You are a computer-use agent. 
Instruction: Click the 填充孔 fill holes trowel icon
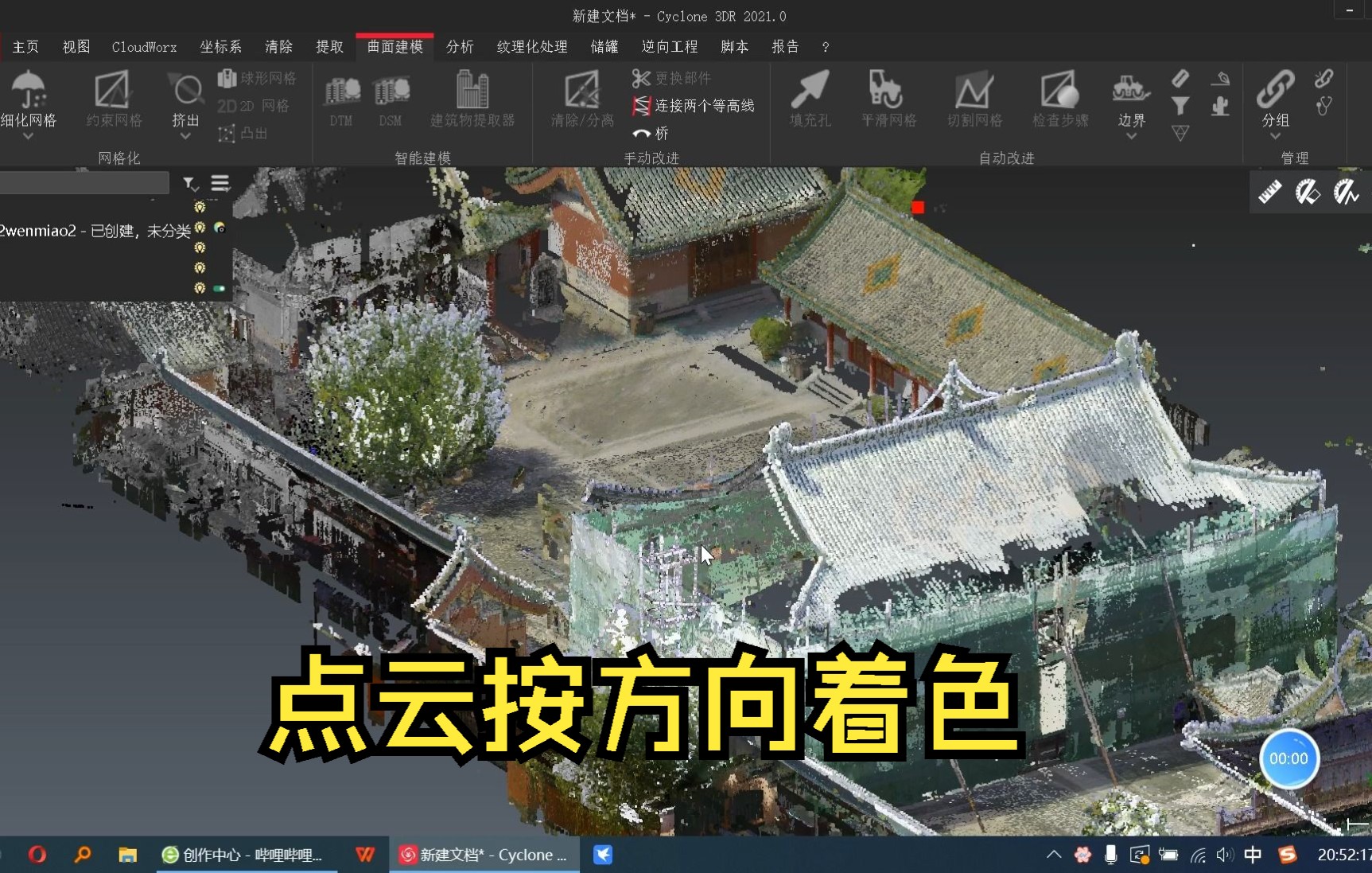click(x=810, y=89)
